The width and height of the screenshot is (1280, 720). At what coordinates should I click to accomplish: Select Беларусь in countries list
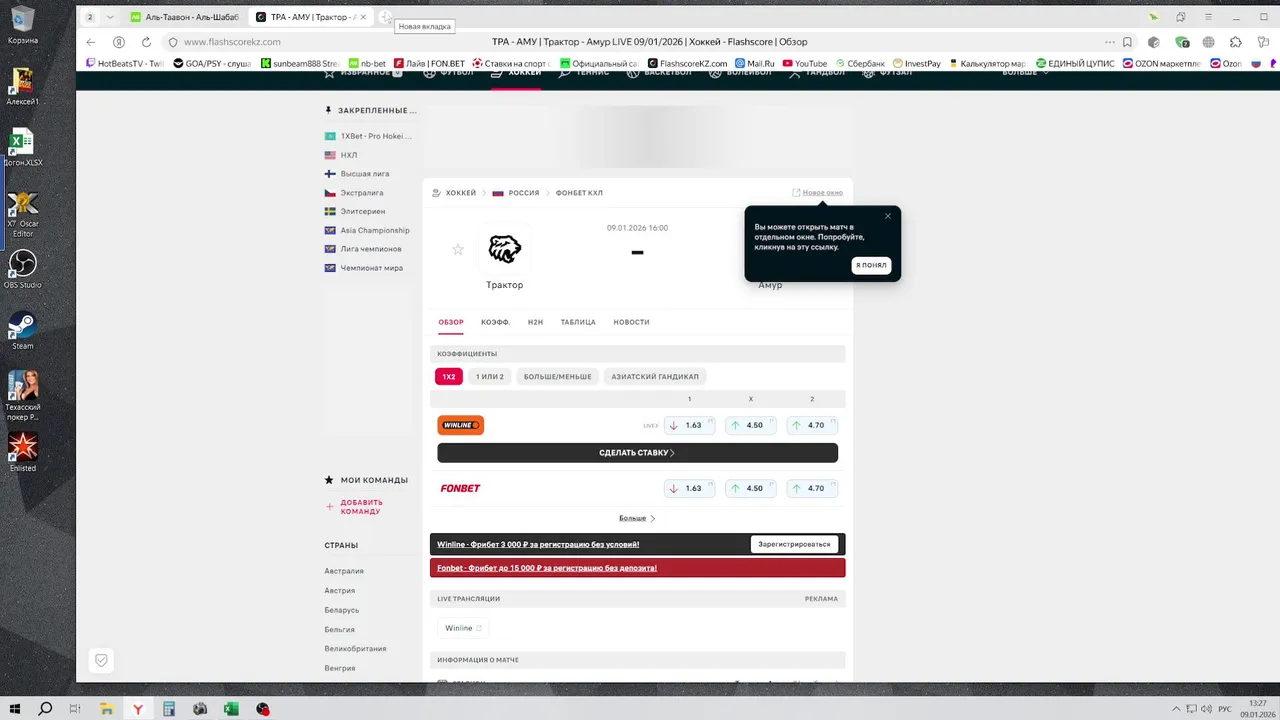pos(341,610)
